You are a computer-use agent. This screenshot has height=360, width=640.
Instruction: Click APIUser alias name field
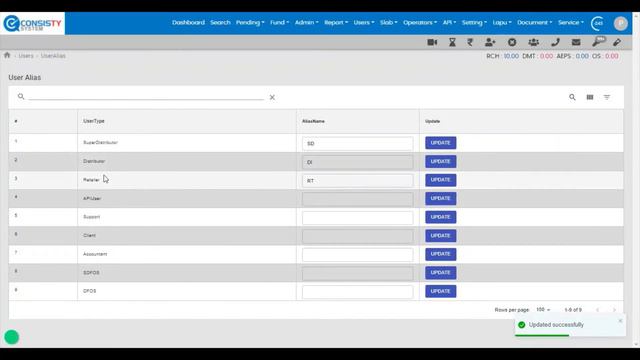[358, 199]
